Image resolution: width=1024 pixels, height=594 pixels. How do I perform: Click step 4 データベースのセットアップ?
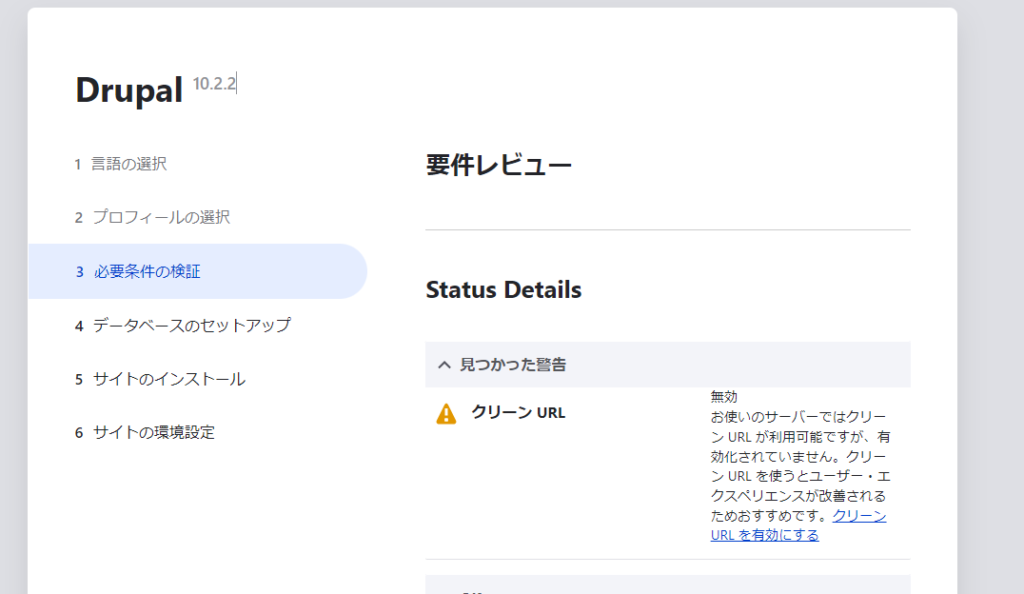[x=191, y=325]
